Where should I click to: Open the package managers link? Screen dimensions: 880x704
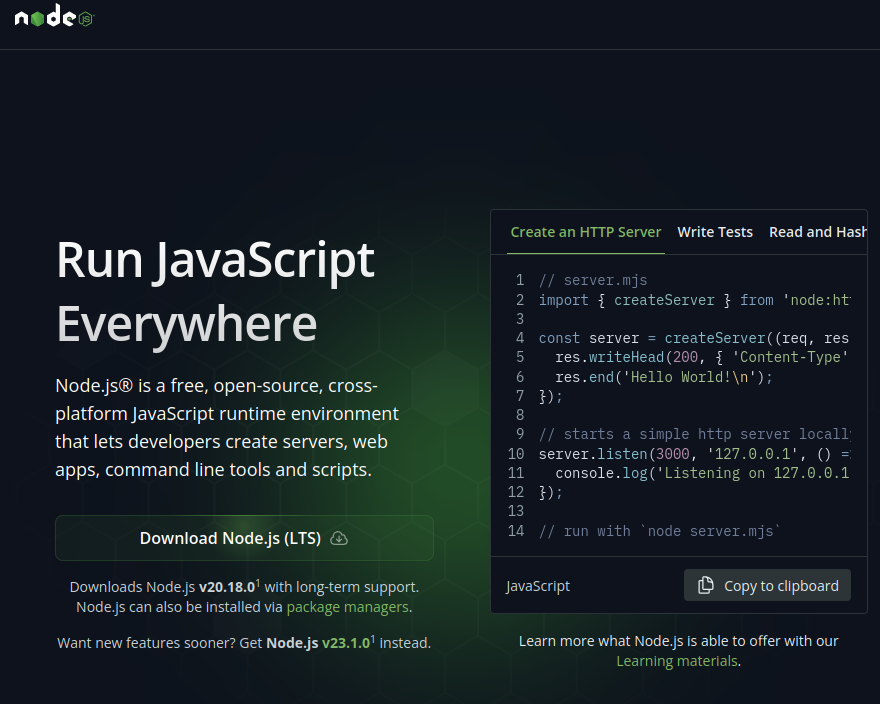pos(347,607)
